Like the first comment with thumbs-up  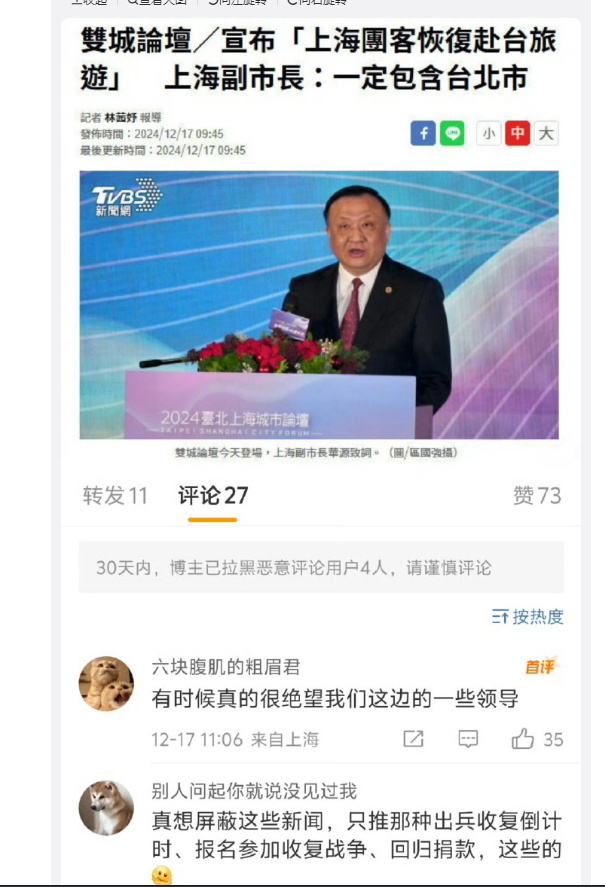point(522,738)
